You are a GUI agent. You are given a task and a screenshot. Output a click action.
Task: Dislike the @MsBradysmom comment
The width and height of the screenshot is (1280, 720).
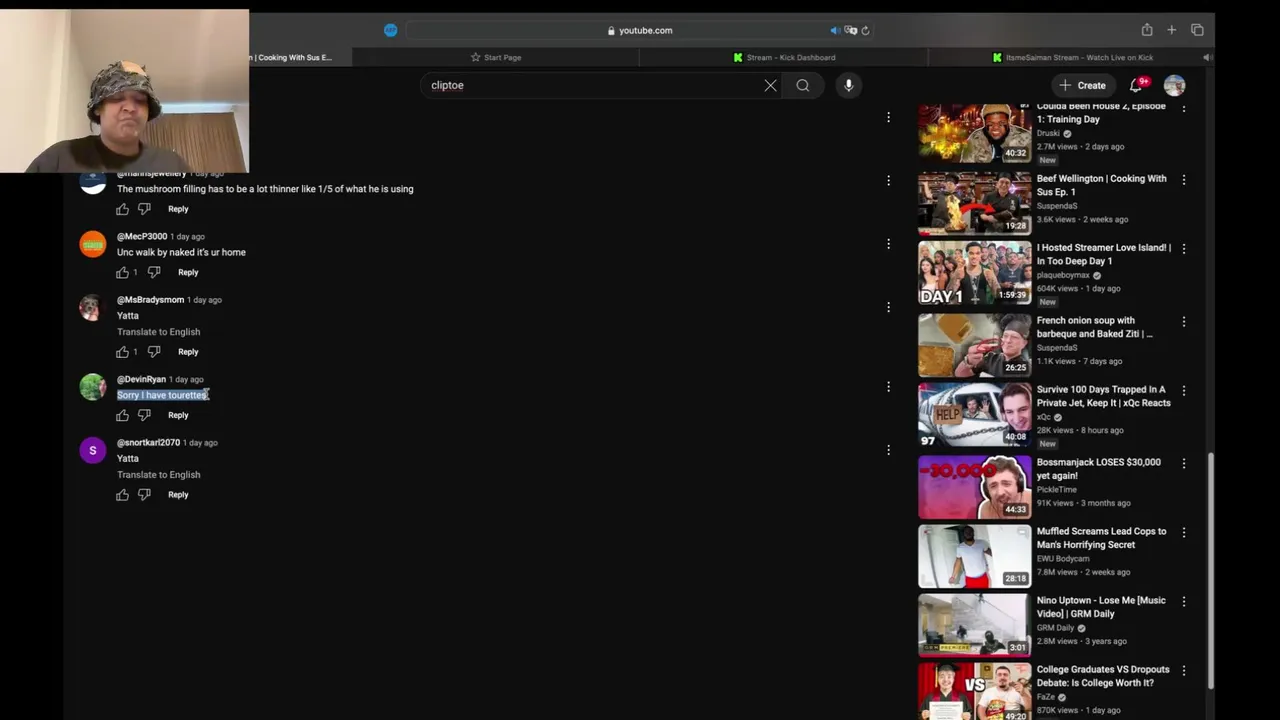click(154, 352)
